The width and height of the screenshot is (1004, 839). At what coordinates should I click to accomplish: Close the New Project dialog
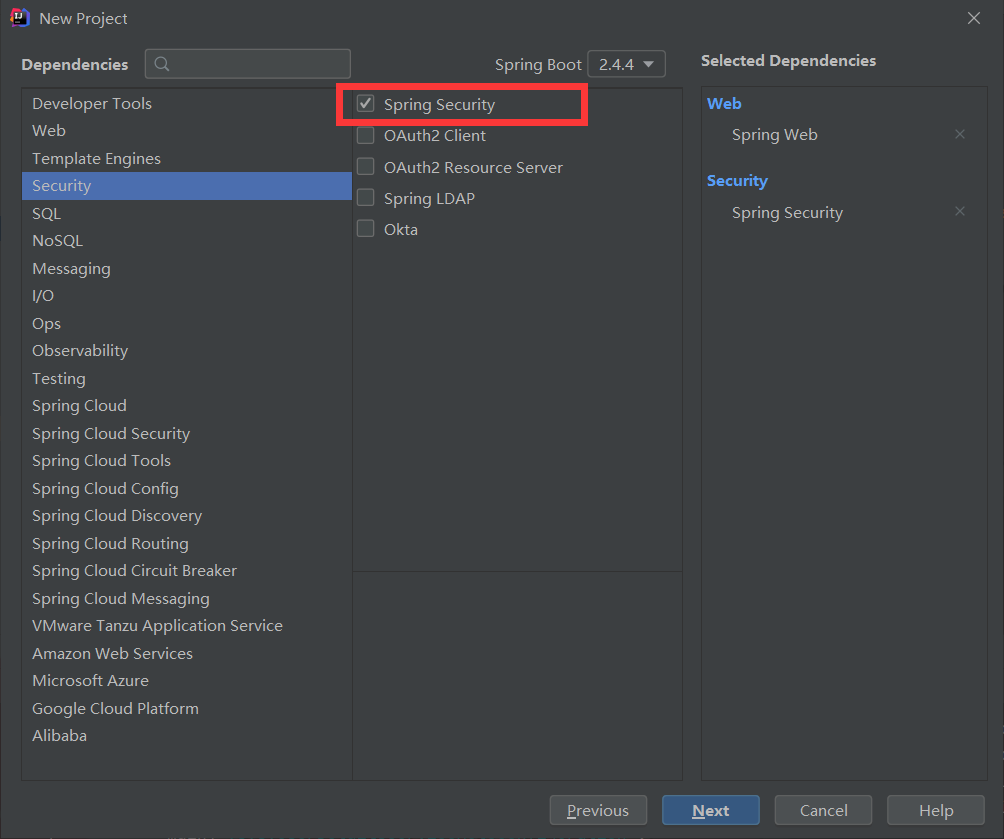[974, 18]
